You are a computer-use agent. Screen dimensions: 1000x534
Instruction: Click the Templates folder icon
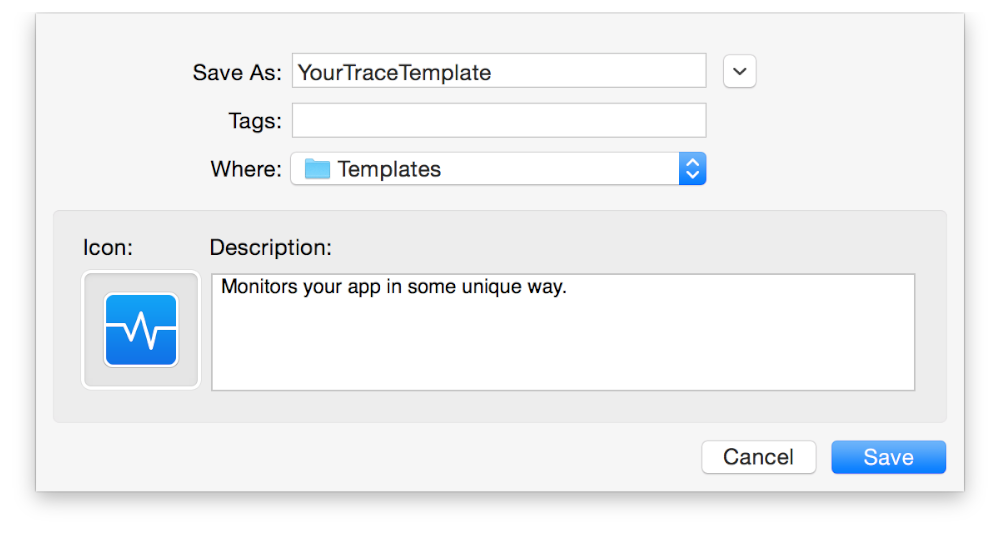(x=317, y=169)
